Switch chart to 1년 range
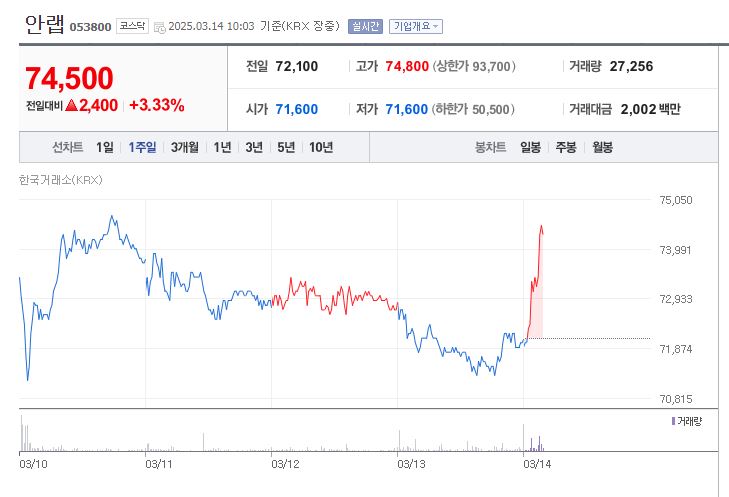 (x=223, y=147)
